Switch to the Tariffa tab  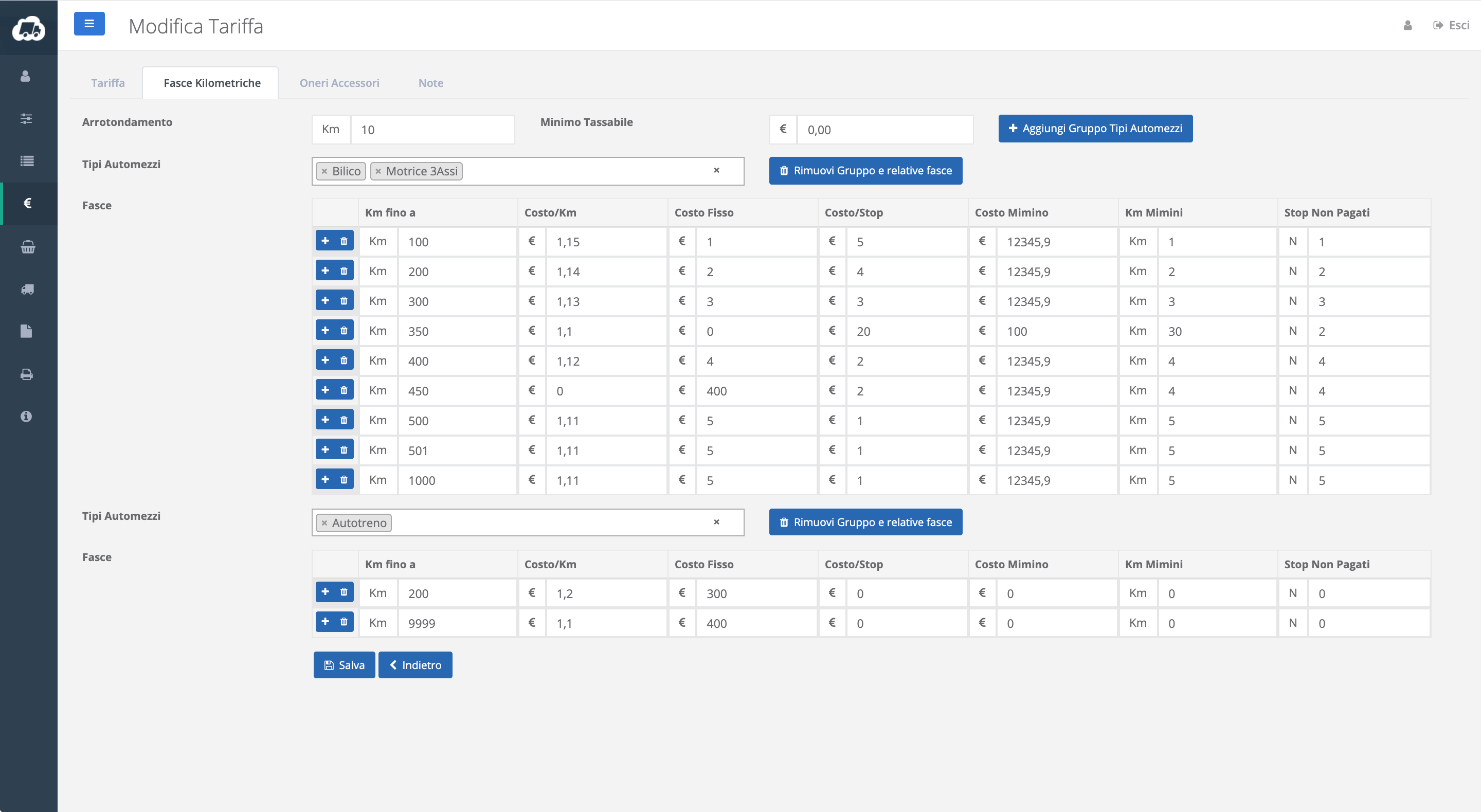(107, 83)
